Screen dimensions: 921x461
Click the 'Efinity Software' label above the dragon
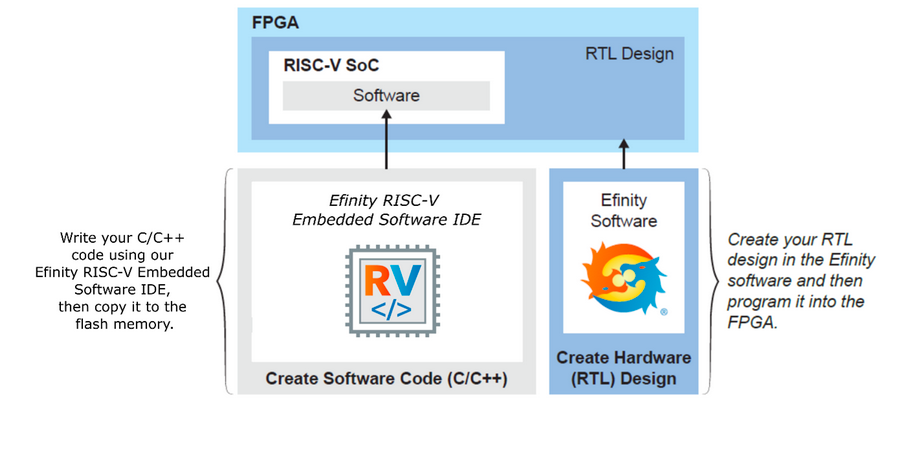point(624,211)
